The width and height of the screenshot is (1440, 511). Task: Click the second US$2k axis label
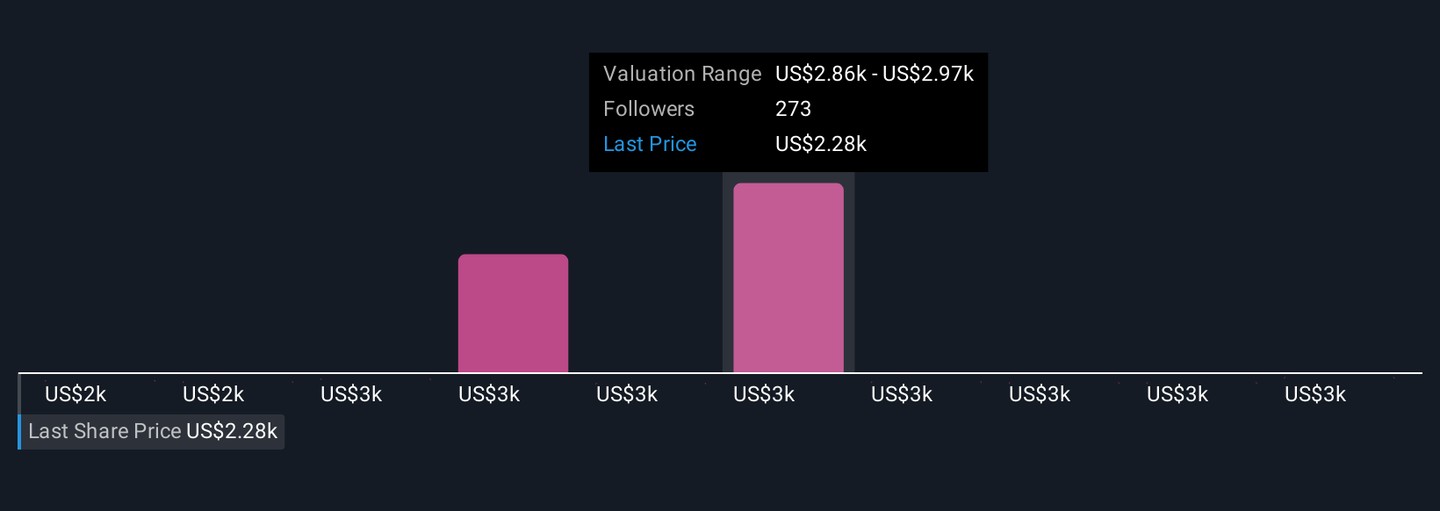(213, 395)
